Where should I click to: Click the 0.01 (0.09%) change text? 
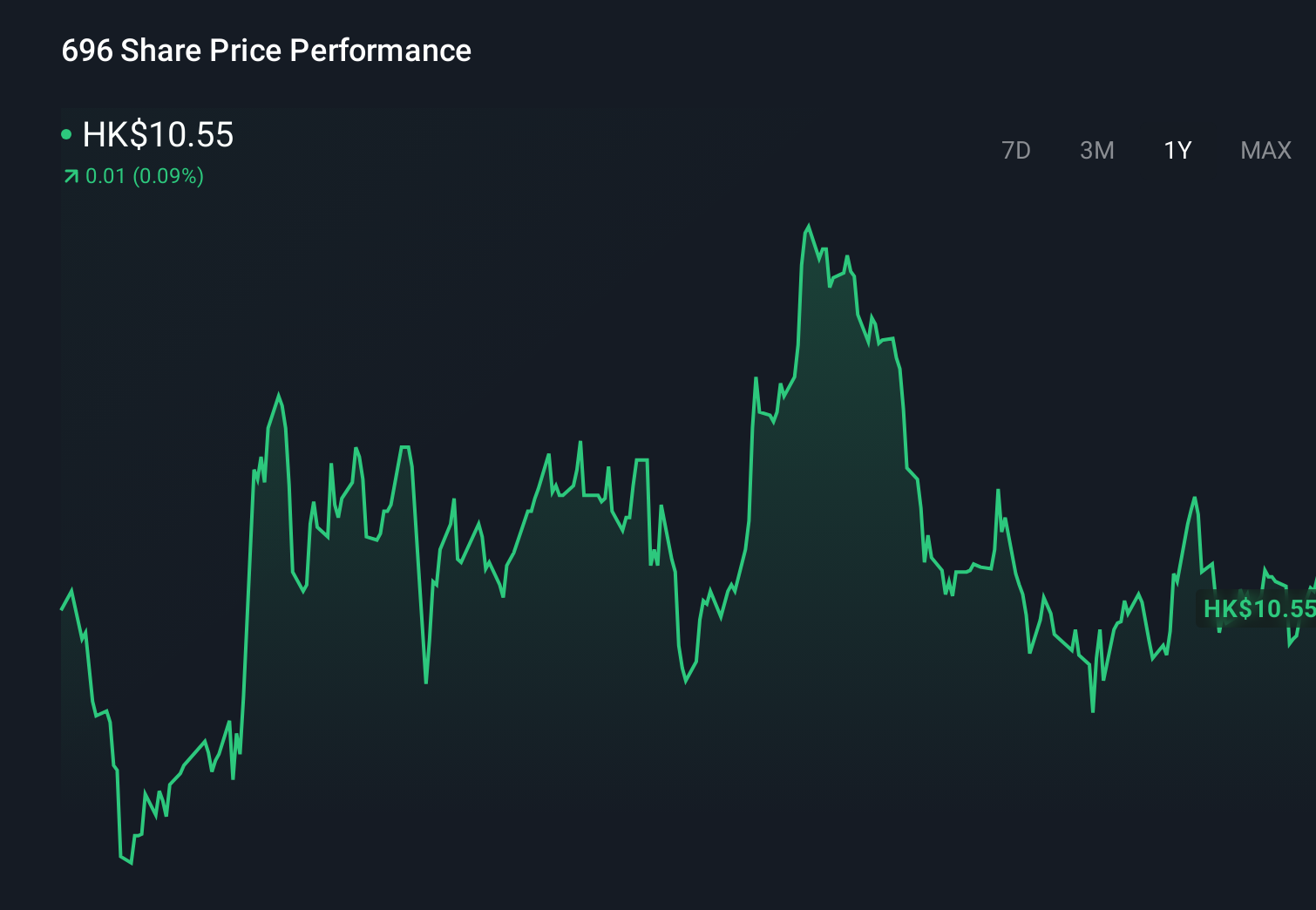(x=145, y=176)
